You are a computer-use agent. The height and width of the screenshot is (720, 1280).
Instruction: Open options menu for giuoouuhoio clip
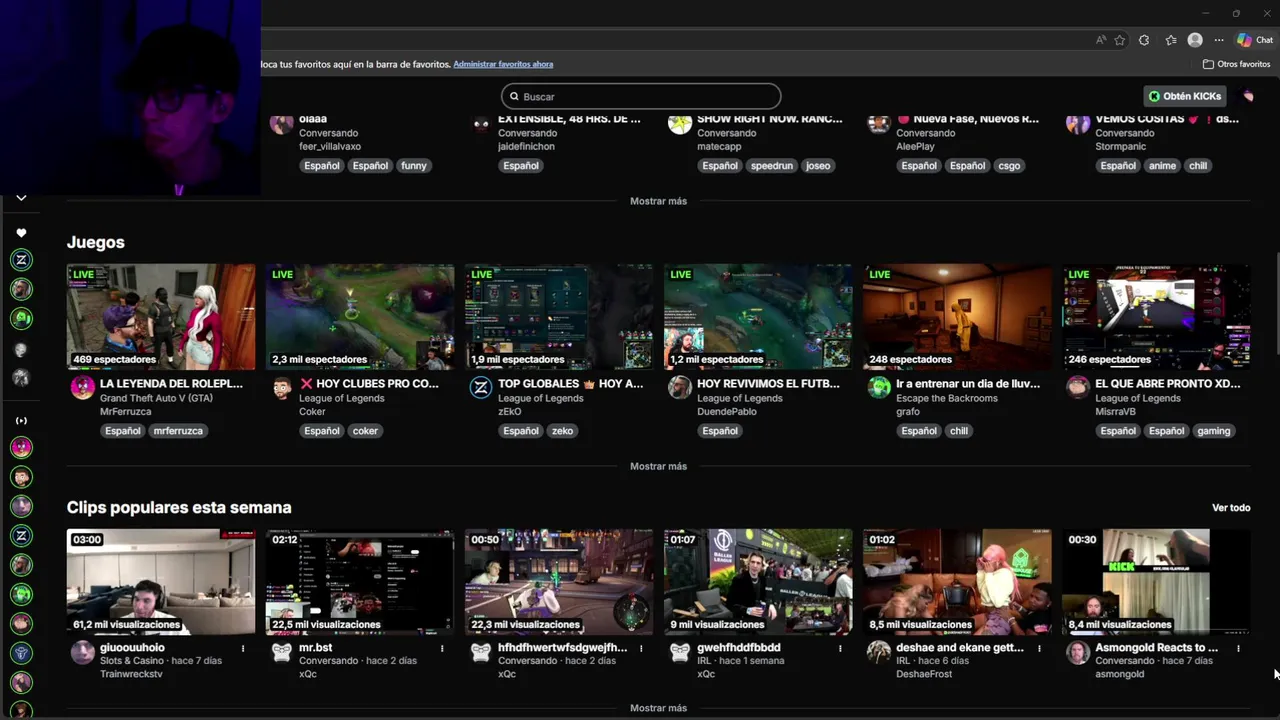point(243,648)
